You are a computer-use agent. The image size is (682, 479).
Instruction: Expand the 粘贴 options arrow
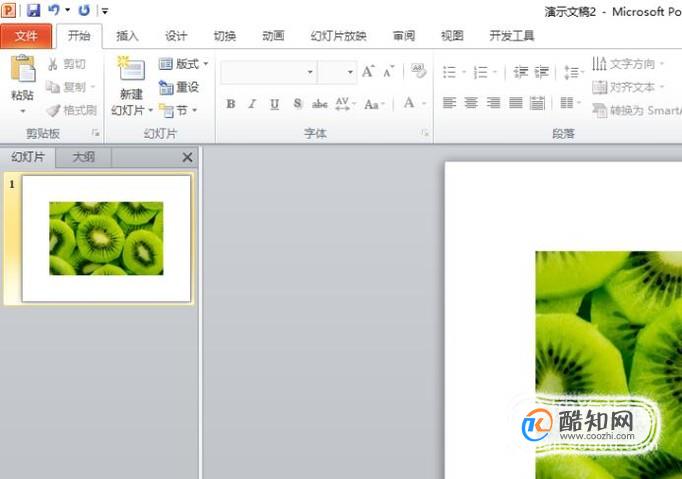(23, 111)
